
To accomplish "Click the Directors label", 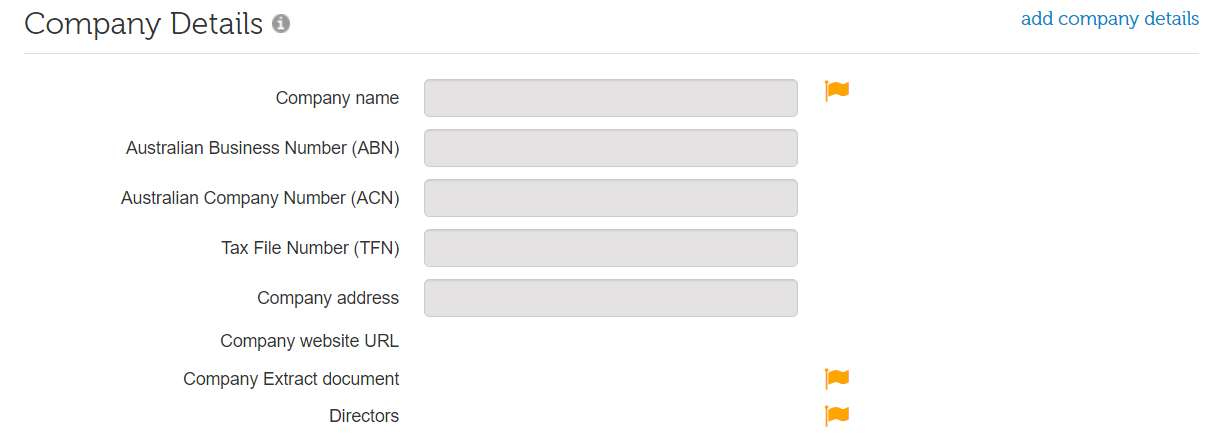I will pyautogui.click(x=364, y=416).
